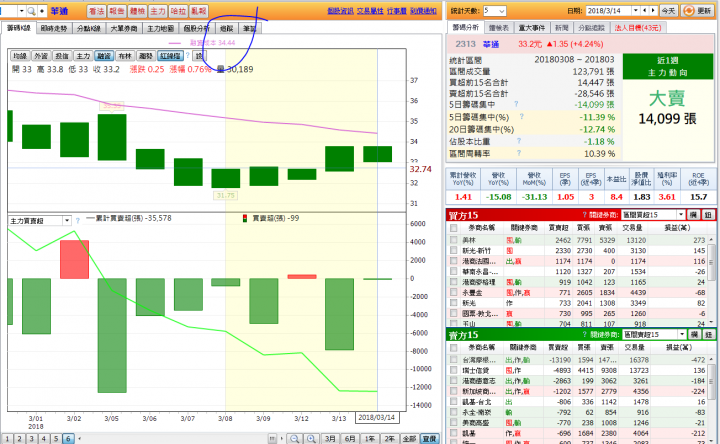Click the date field 2018/3/14
The image size is (720, 444).
point(608,10)
